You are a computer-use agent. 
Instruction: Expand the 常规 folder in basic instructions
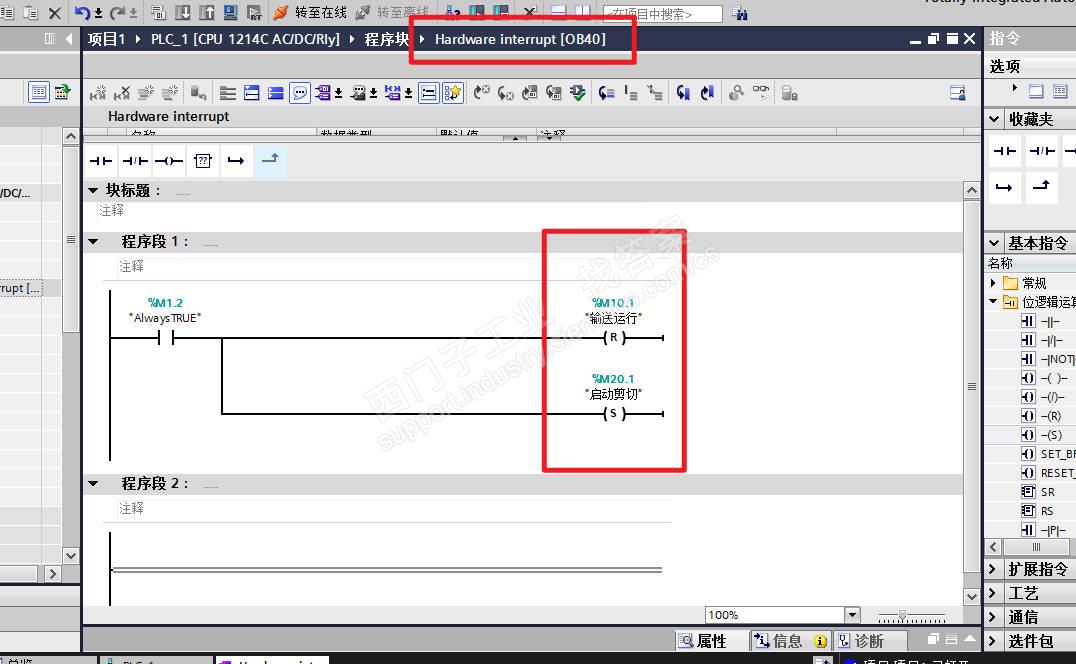(993, 283)
